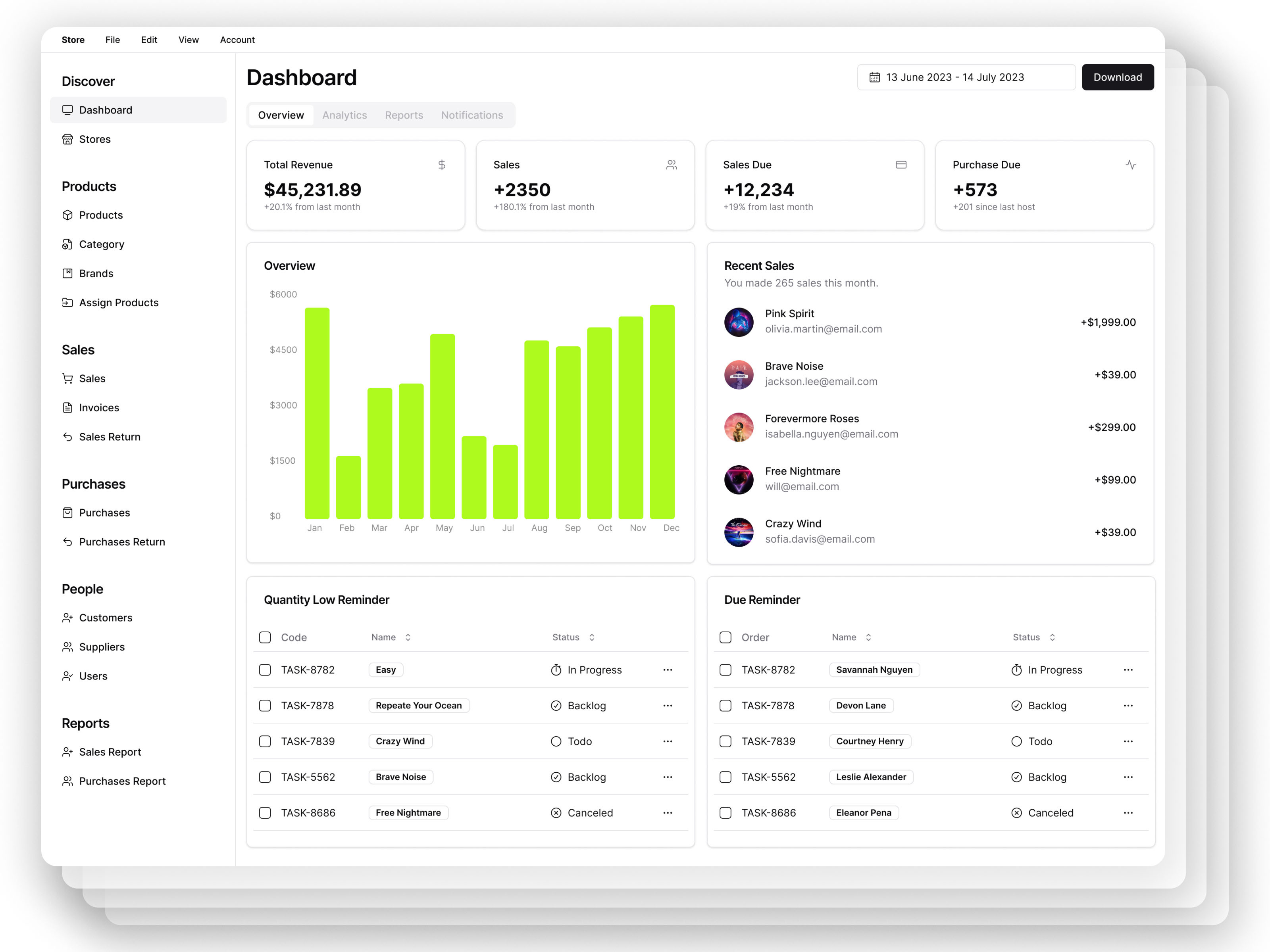Screen dimensions: 1270x952
Task: Open the Name sort control in Due Reminder
Action: [869, 637]
